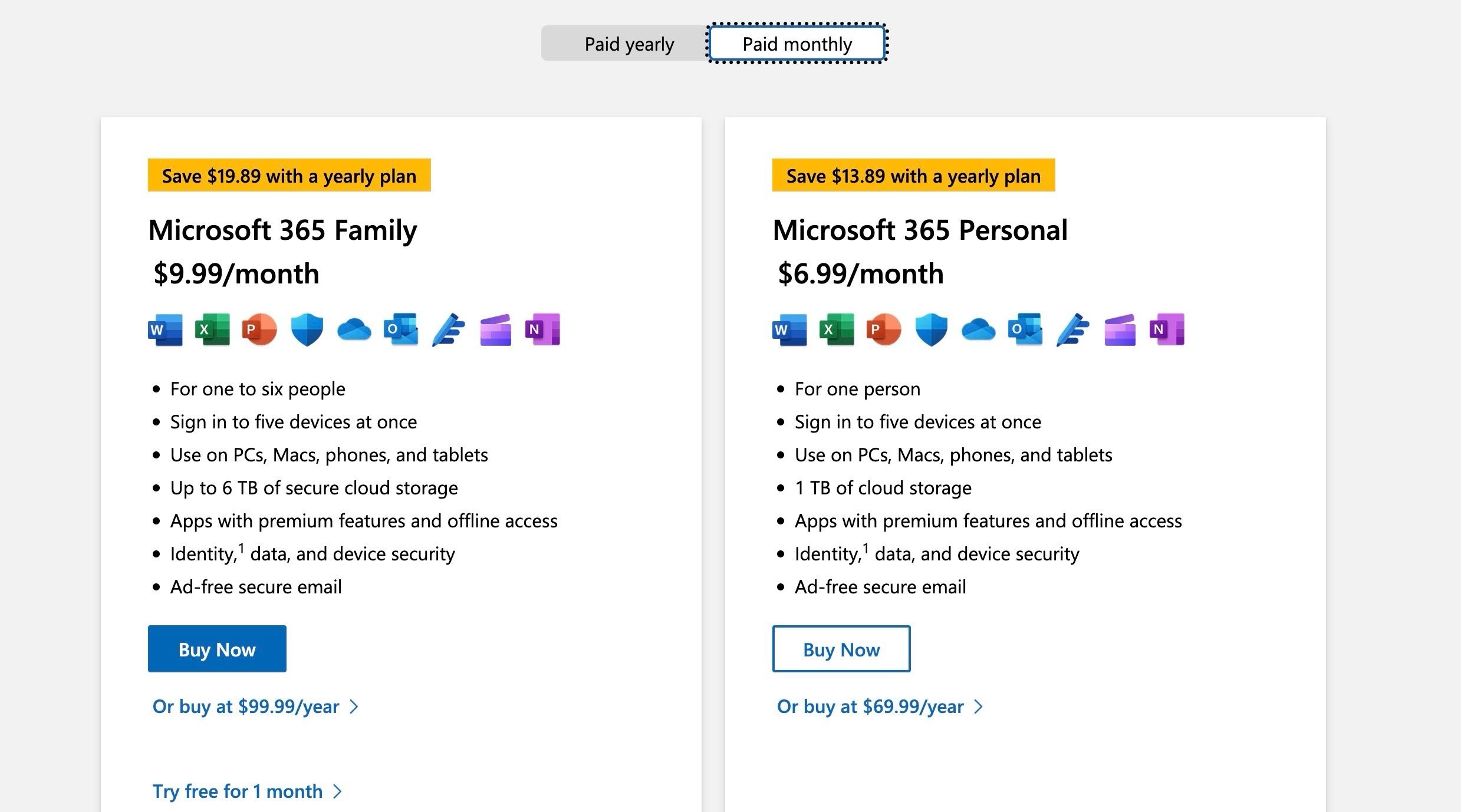Select the Word icon under Microsoft 365 Family
The image size is (1461, 812).
(x=164, y=329)
